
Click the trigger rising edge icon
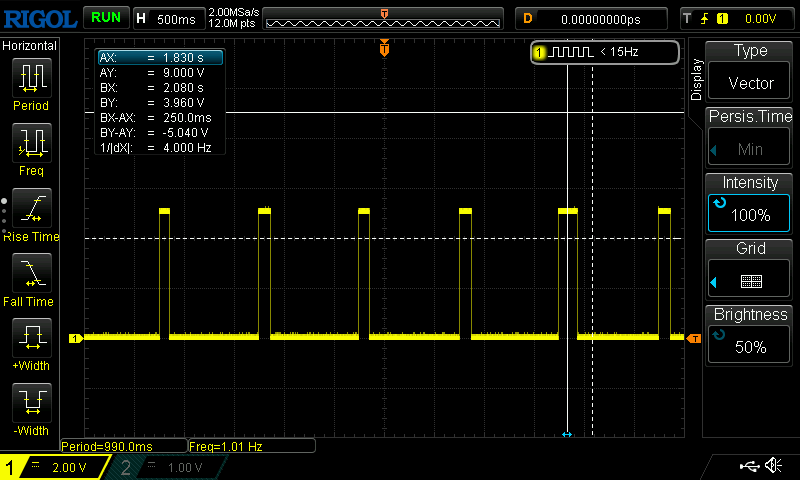(x=705, y=19)
